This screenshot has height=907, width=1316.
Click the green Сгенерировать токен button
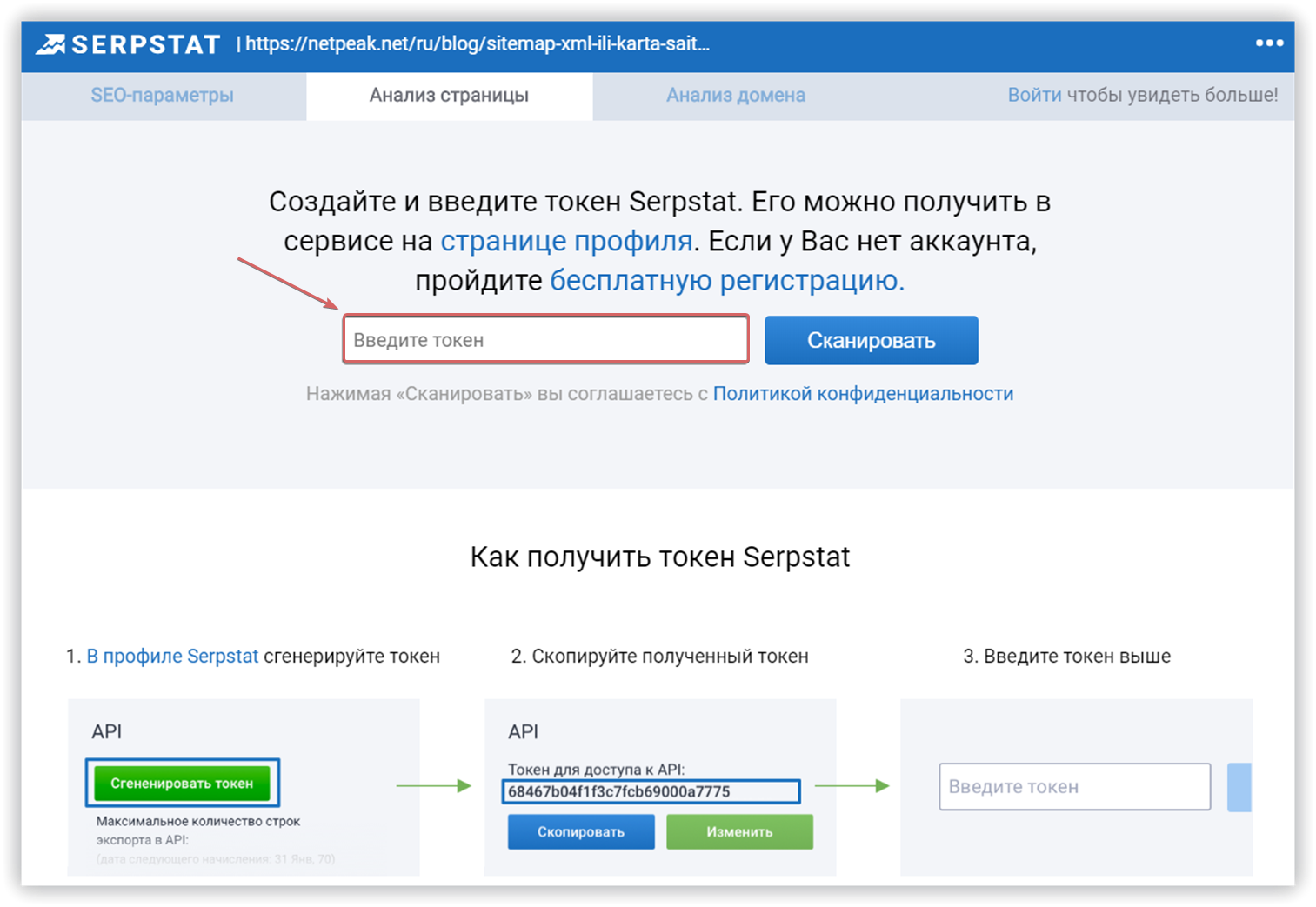point(182,783)
